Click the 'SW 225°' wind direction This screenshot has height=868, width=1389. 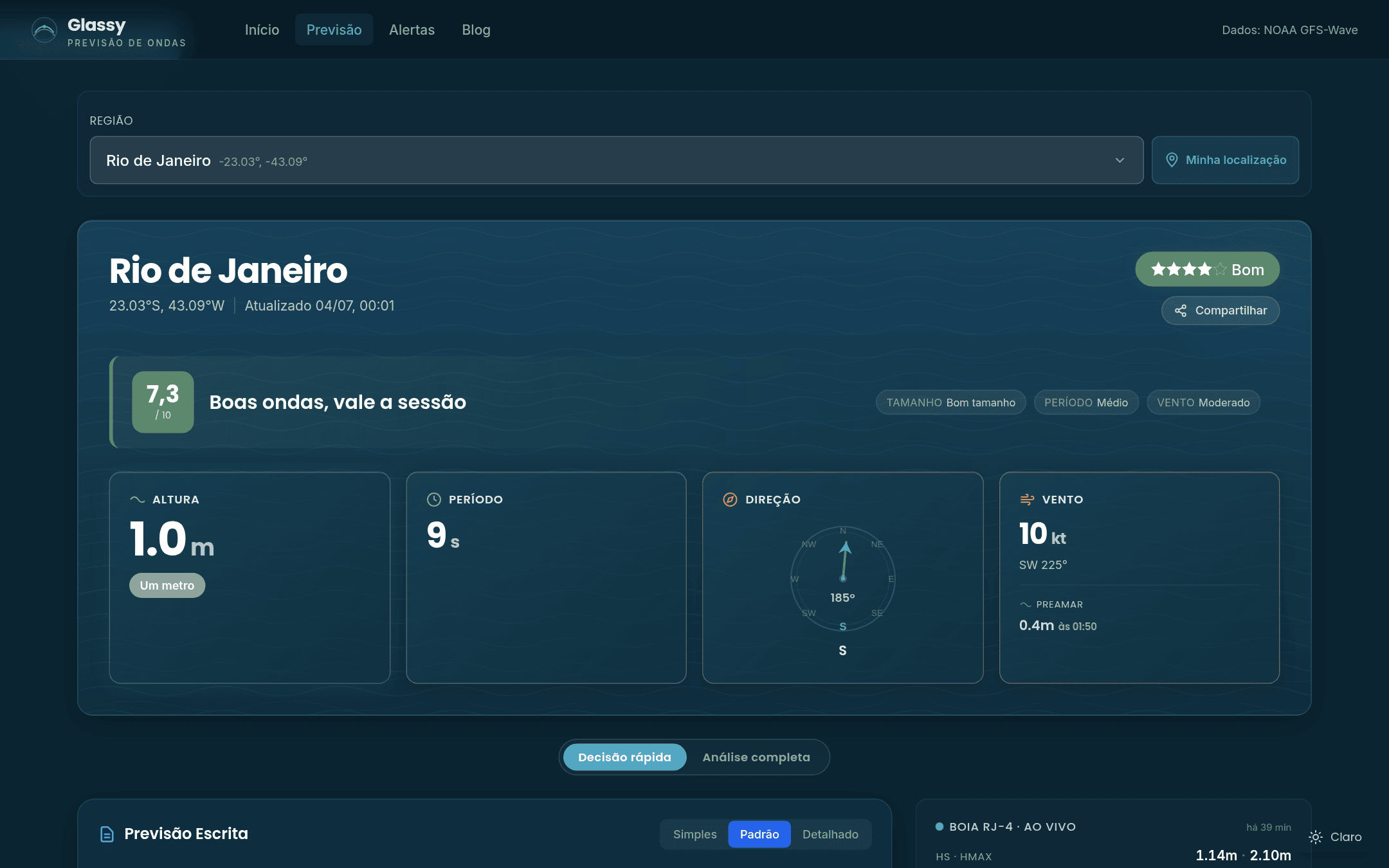(1043, 565)
